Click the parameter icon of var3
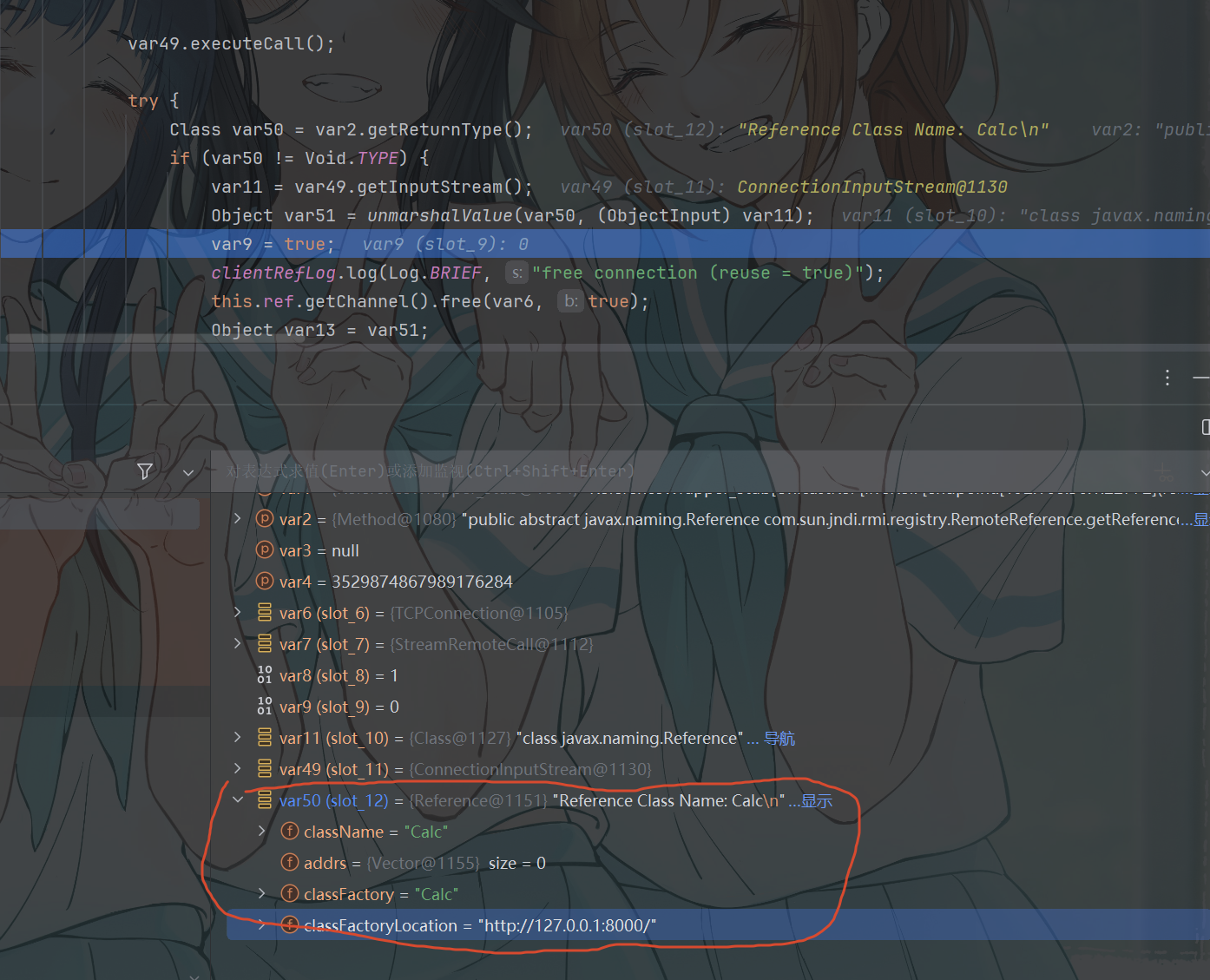 265,549
